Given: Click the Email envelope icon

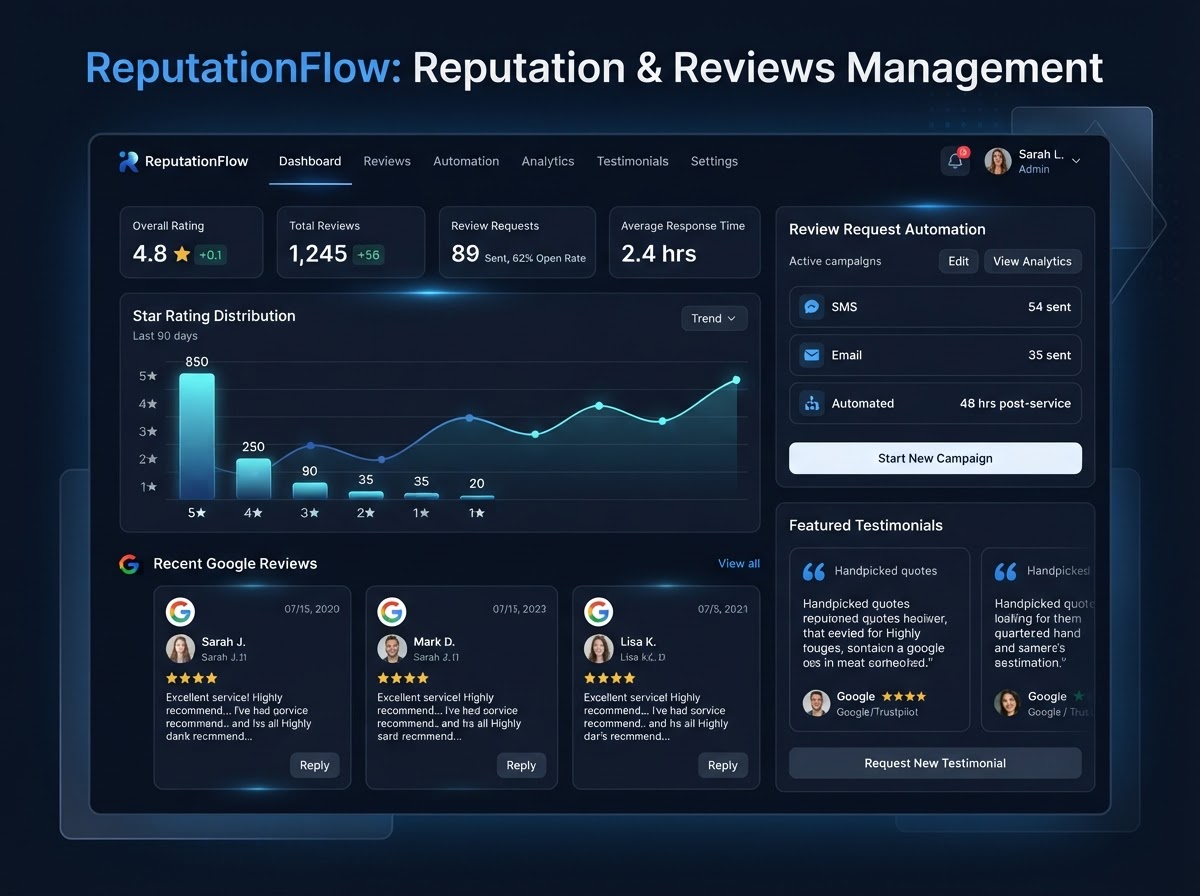Looking at the screenshot, I should click(812, 355).
